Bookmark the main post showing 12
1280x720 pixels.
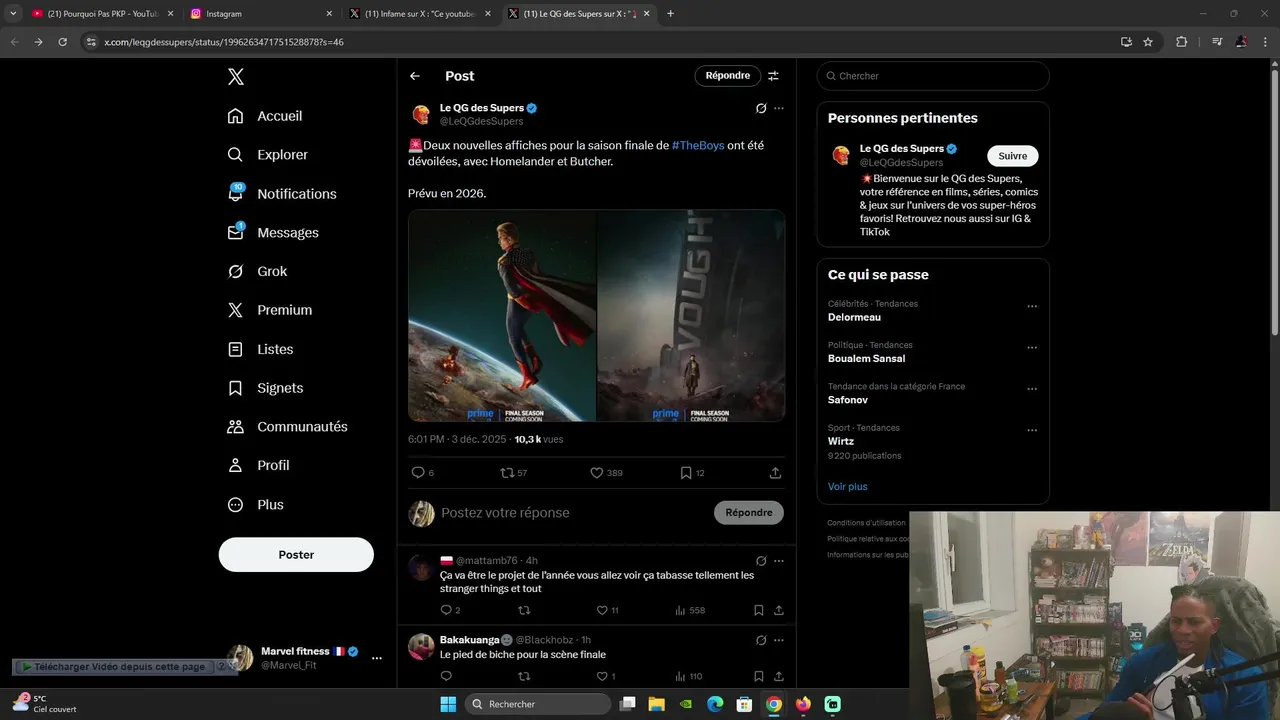[686, 473]
